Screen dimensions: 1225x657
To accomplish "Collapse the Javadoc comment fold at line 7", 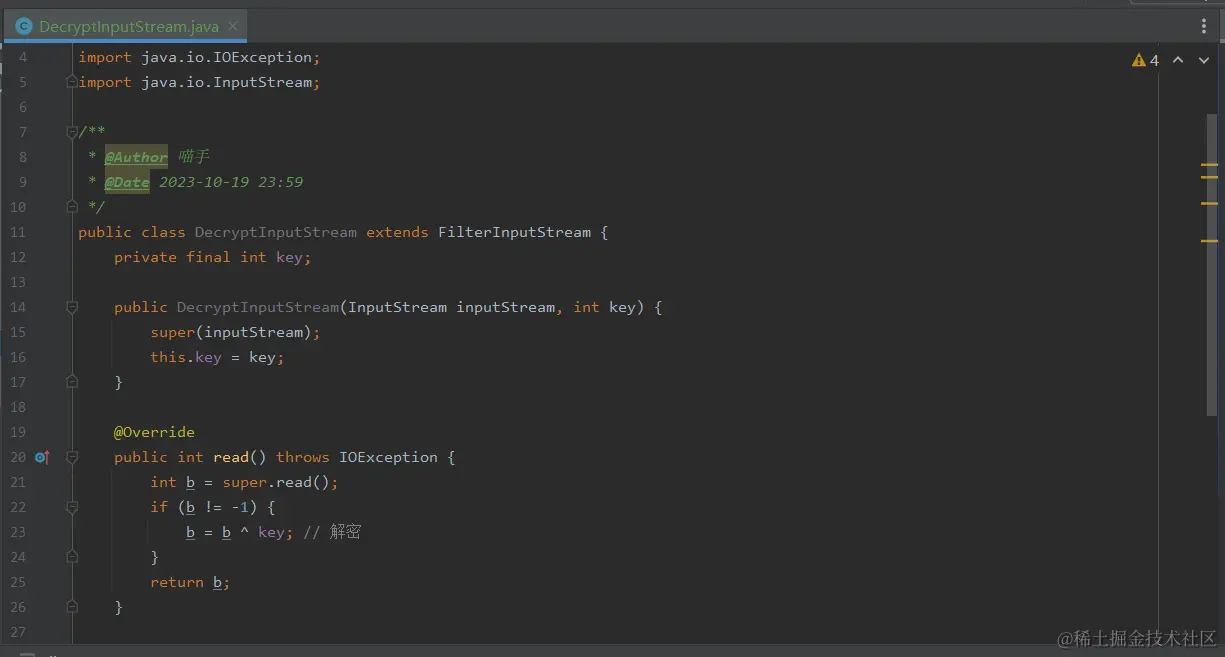I will (x=72, y=132).
